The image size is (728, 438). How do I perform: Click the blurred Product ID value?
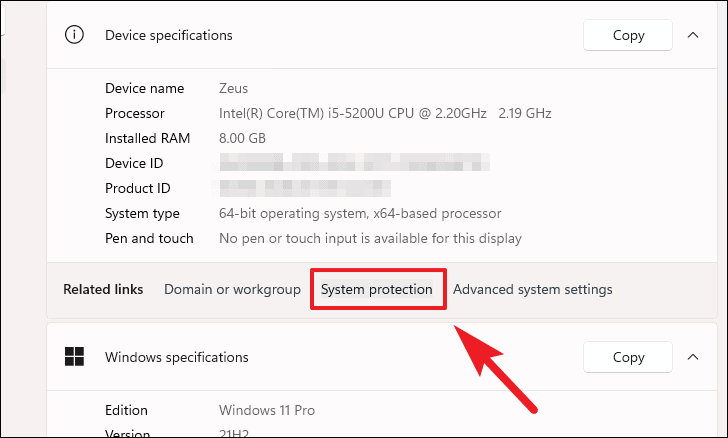(x=304, y=188)
